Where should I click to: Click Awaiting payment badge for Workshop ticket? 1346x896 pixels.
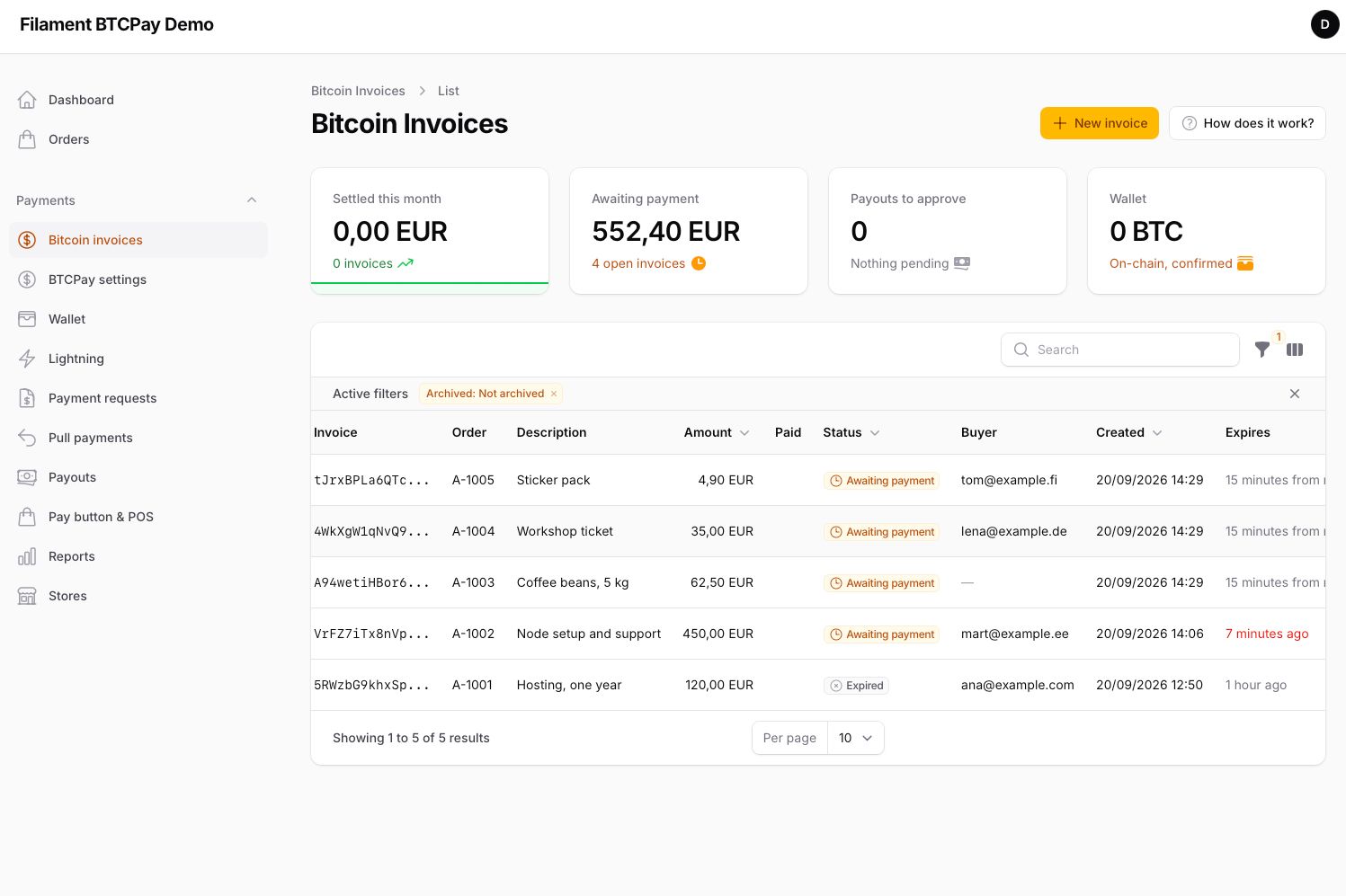coord(881,532)
